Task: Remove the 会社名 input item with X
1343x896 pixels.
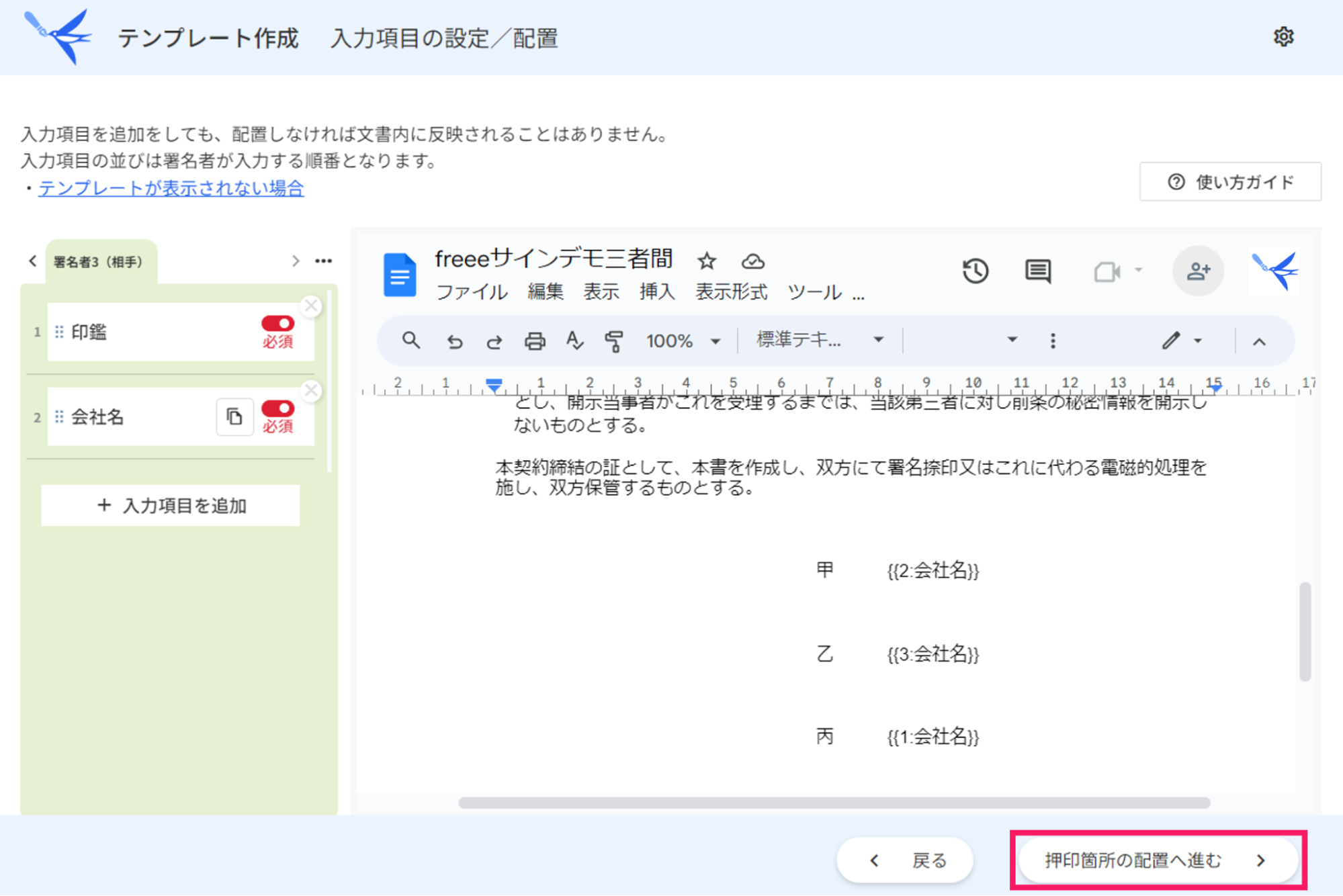Action: coord(310,391)
